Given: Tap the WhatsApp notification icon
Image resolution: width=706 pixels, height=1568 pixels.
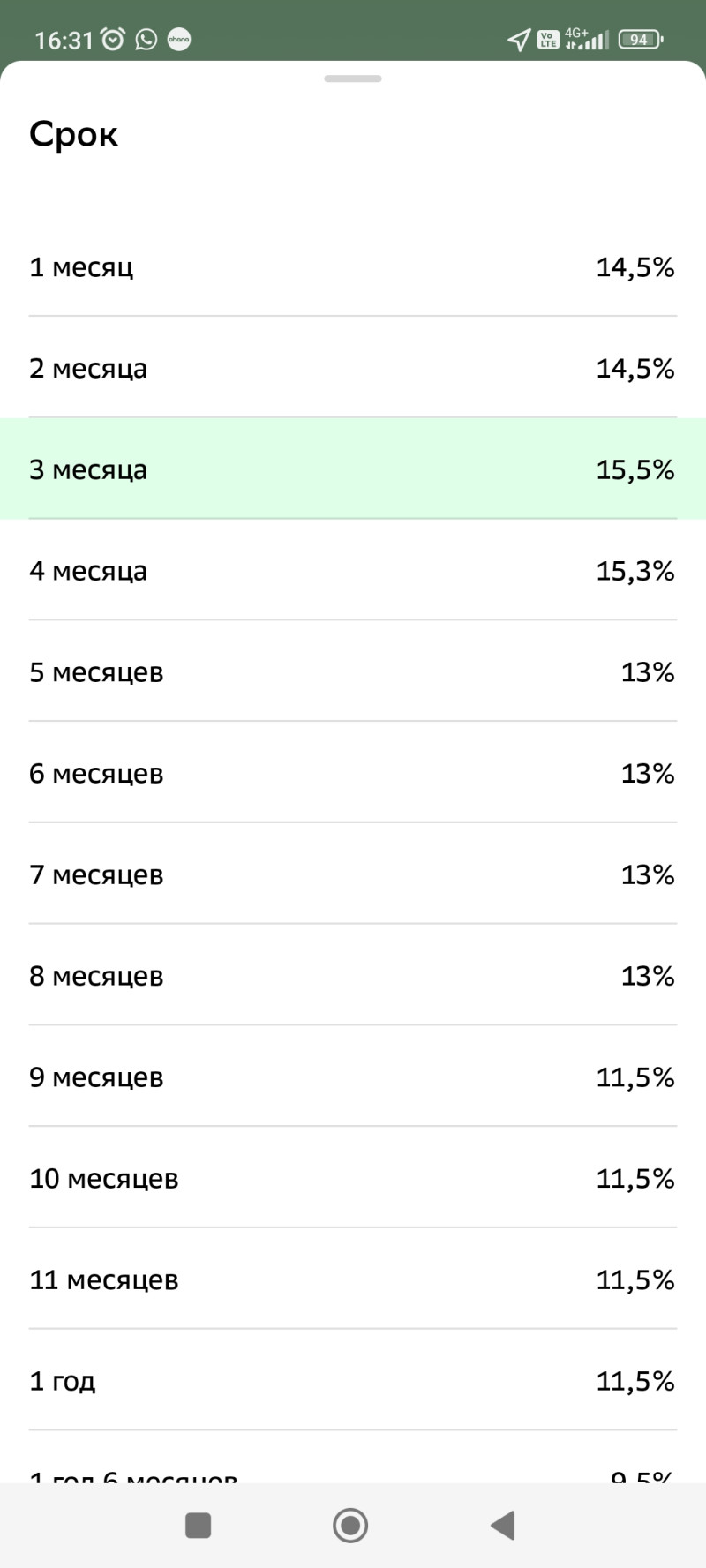Looking at the screenshot, I should pos(146,40).
